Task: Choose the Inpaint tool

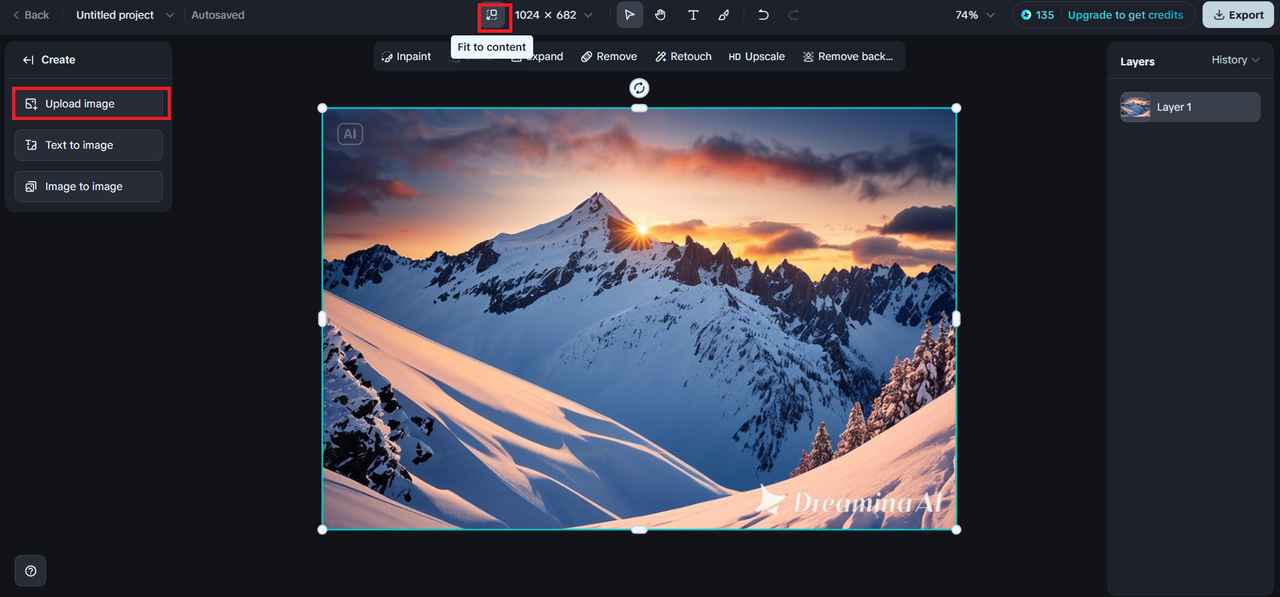Action: click(x=406, y=57)
